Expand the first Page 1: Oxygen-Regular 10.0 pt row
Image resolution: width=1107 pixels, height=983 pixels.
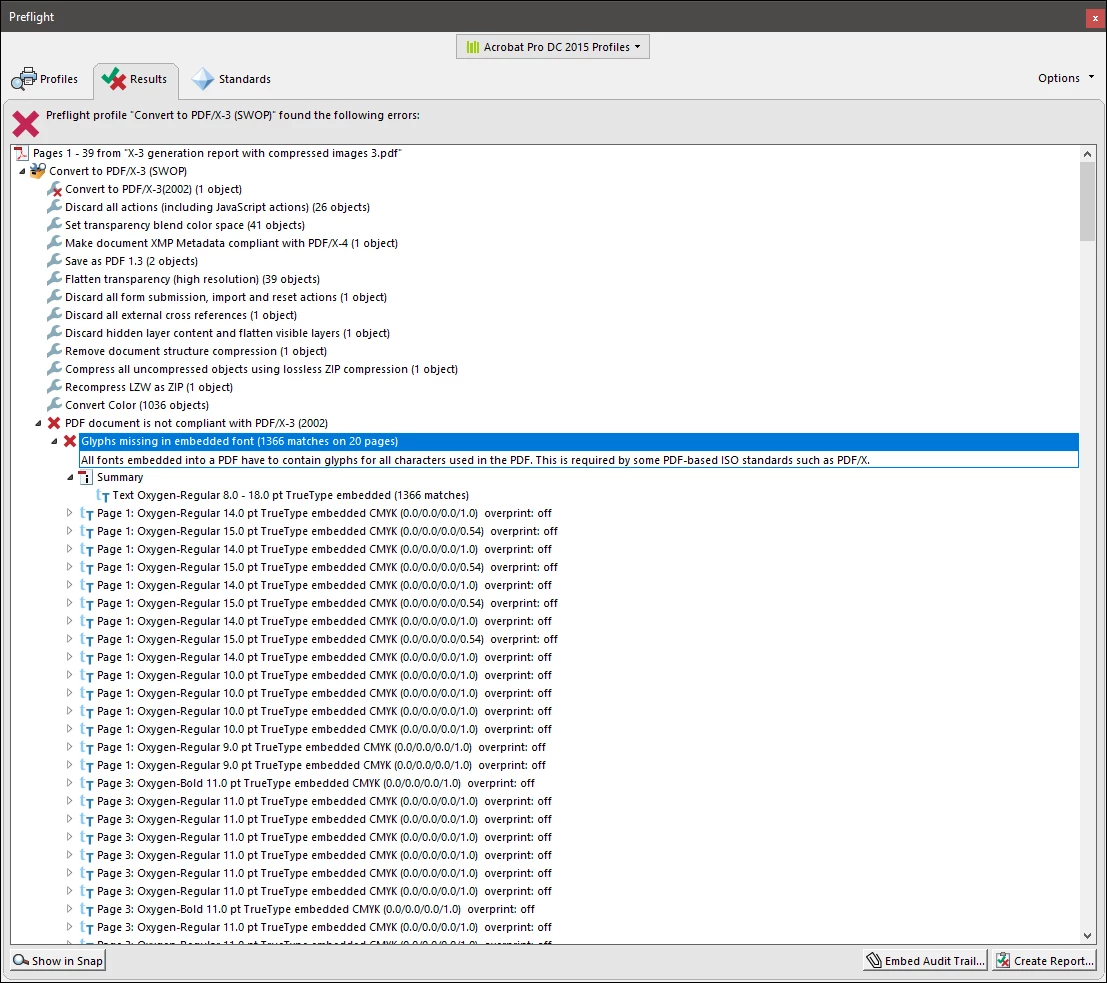(x=69, y=674)
